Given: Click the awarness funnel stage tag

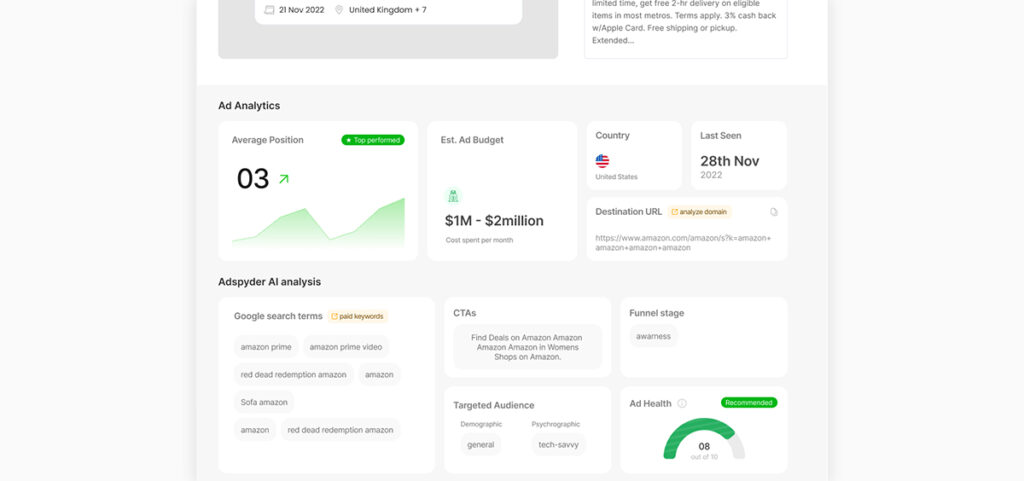Looking at the screenshot, I should click(653, 337).
